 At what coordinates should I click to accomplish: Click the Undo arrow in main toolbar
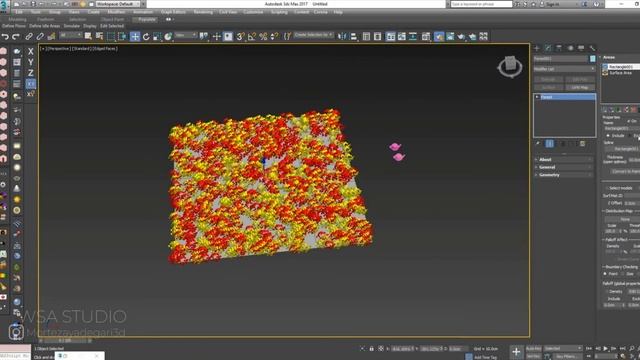coord(5,37)
